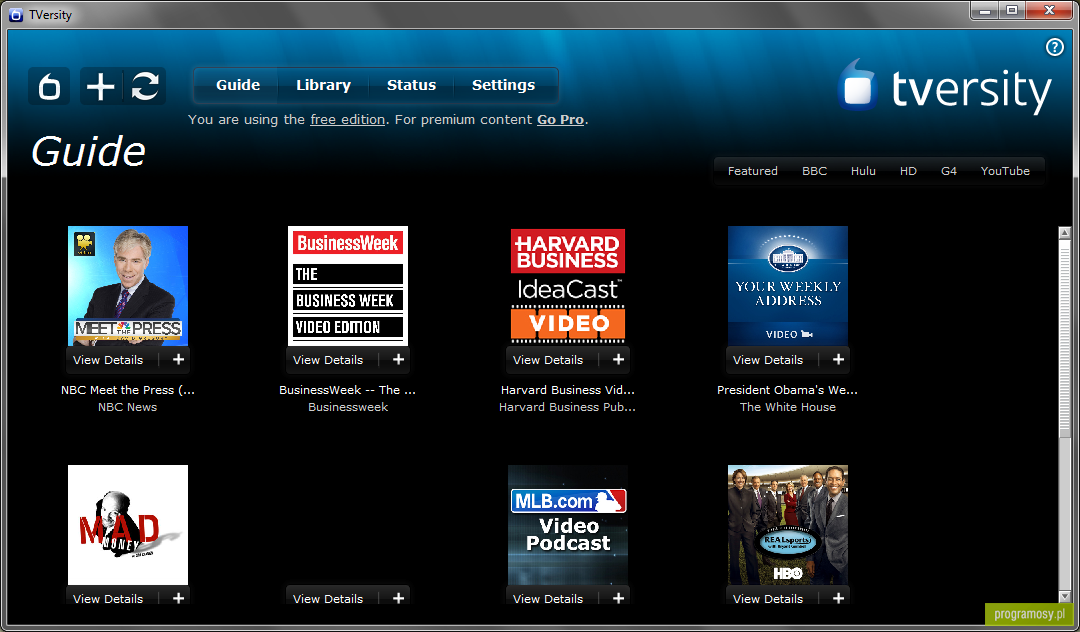Viewport: 1080px width, 632px height.
Task: Click the Harvard Business Pub... publisher text
Action: 568,407
